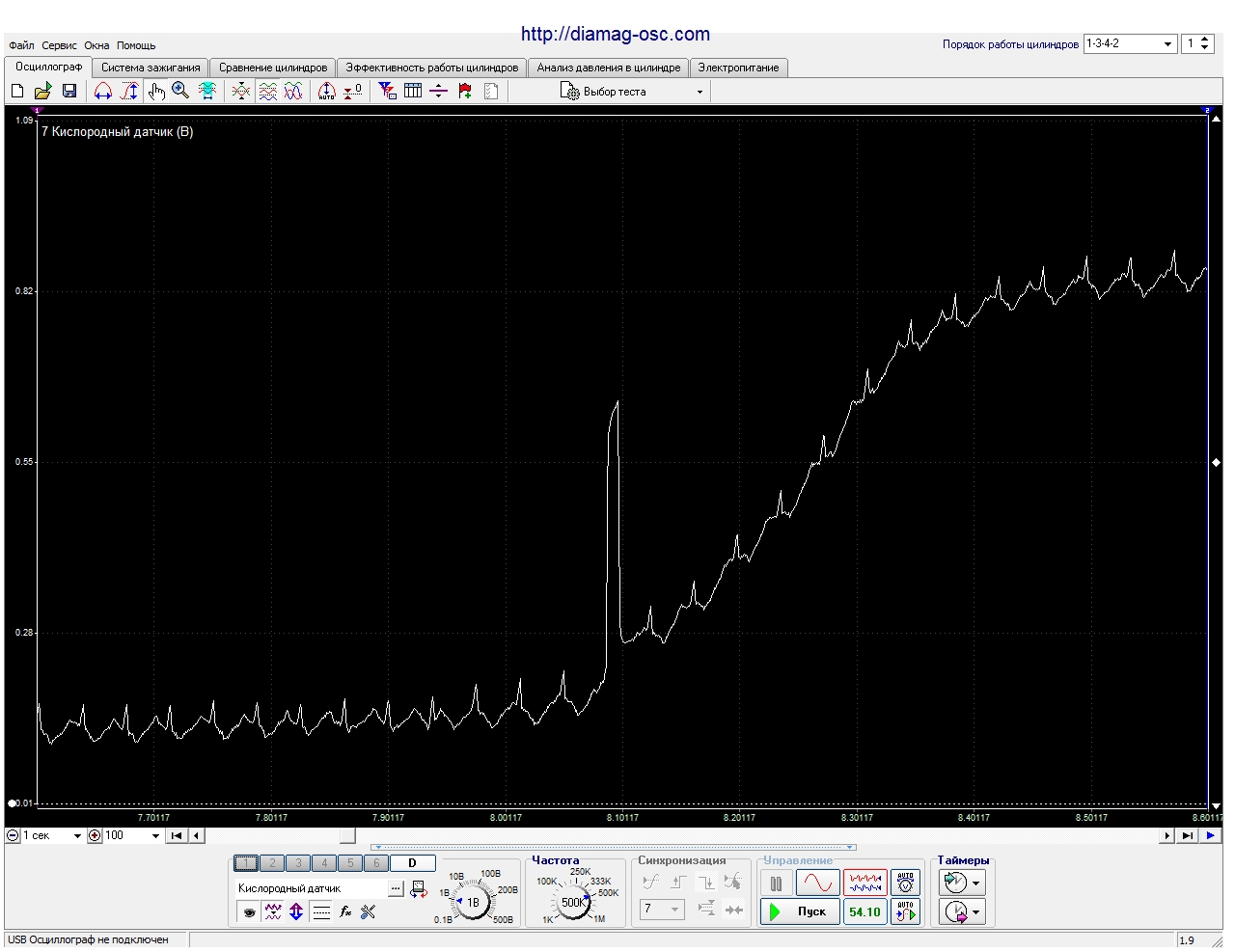Click the red flag marker icon
This screenshot has width=1235, height=952.
coord(465,91)
